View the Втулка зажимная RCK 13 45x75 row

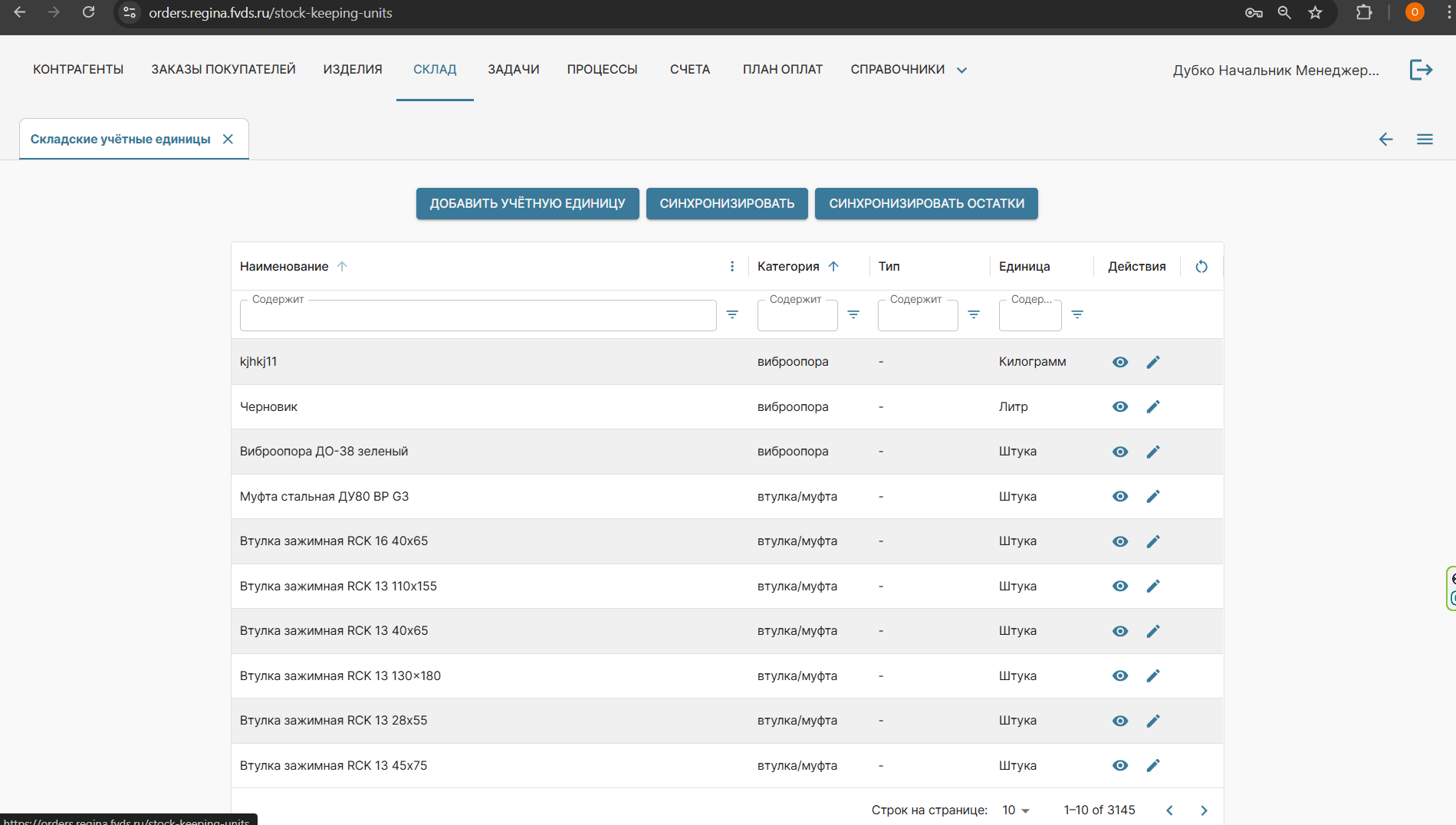pyautogui.click(x=1120, y=765)
